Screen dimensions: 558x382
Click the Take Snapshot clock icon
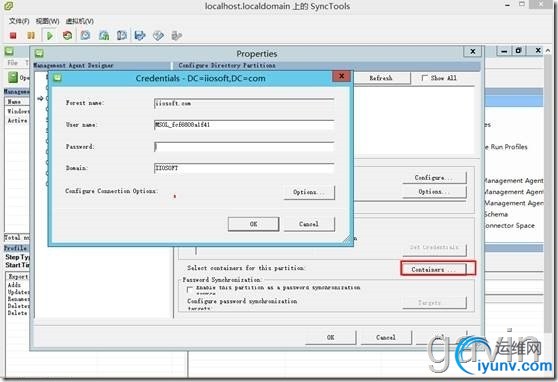(x=85, y=35)
